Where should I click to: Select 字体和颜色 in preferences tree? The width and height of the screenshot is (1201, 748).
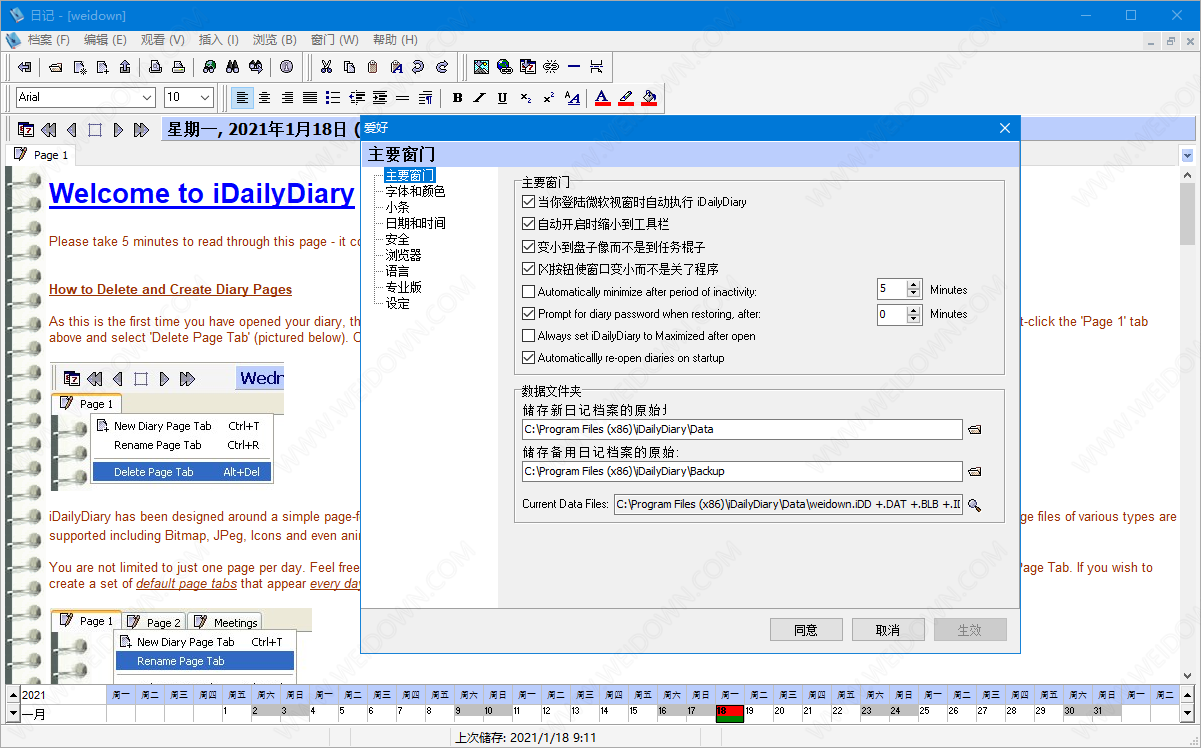click(415, 191)
